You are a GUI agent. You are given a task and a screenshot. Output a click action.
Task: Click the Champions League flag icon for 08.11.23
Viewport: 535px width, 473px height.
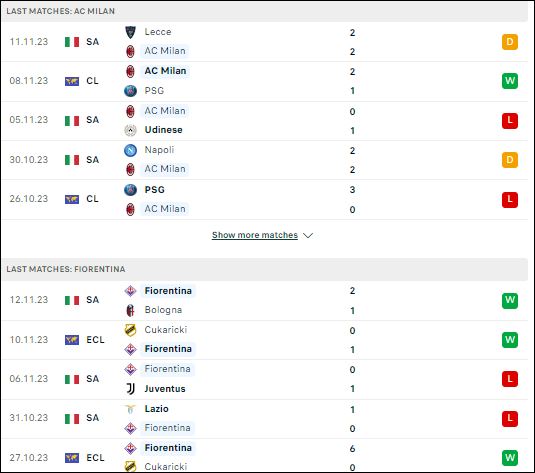tap(72, 81)
